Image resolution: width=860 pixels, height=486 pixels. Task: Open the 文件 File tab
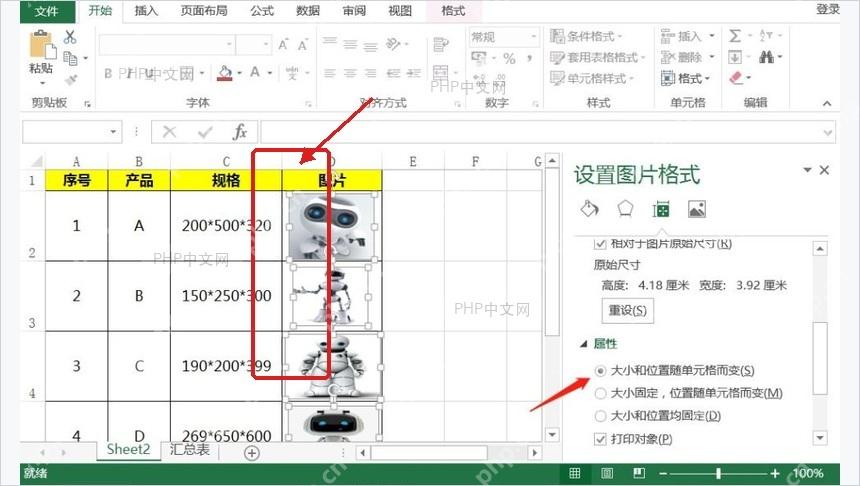pyautogui.click(x=47, y=11)
